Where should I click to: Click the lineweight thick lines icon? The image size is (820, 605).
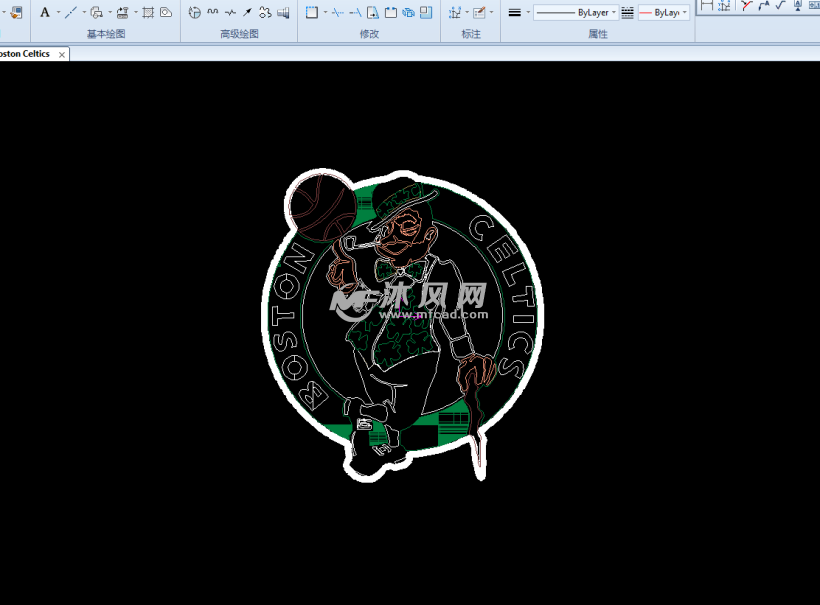click(515, 12)
